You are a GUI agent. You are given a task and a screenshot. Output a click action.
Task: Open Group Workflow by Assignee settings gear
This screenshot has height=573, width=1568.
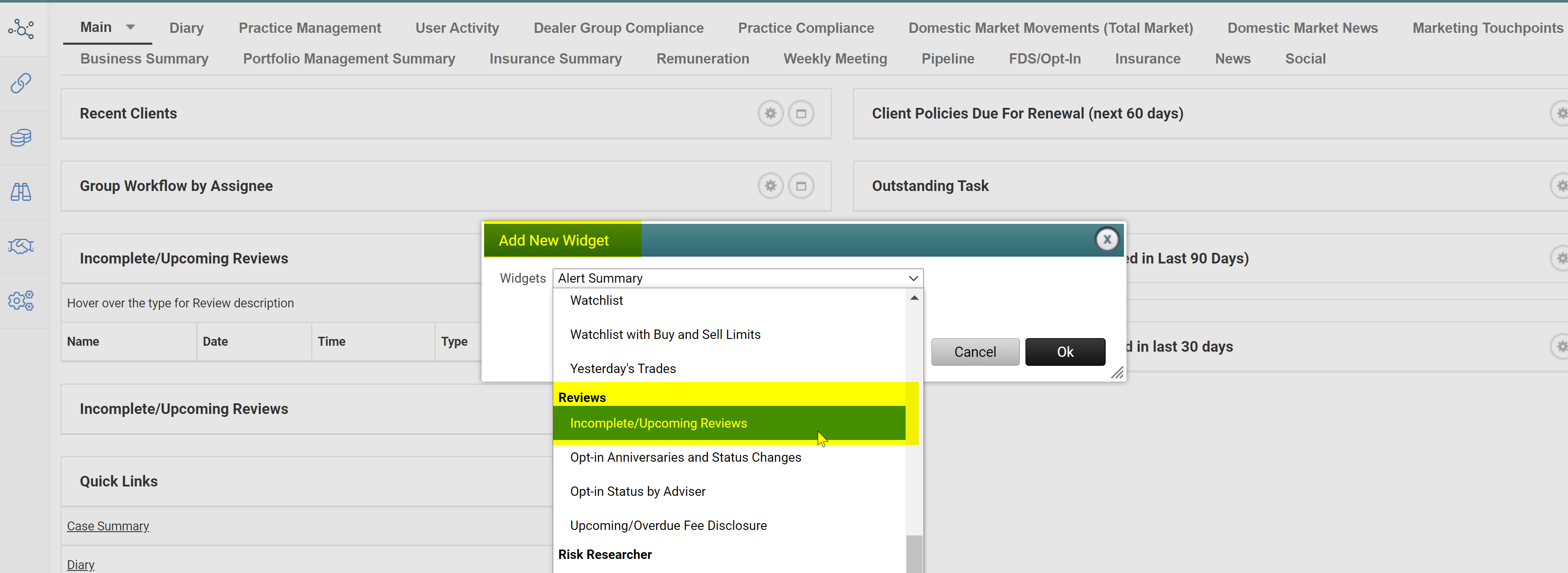coord(770,186)
